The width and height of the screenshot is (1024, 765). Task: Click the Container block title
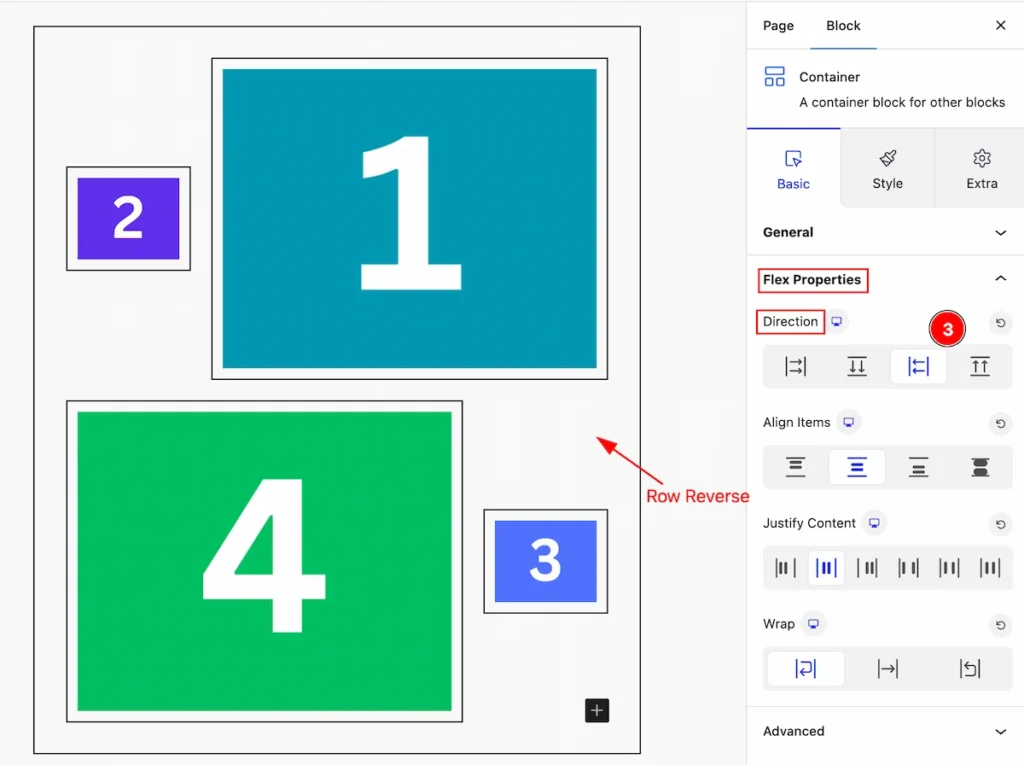[829, 77]
